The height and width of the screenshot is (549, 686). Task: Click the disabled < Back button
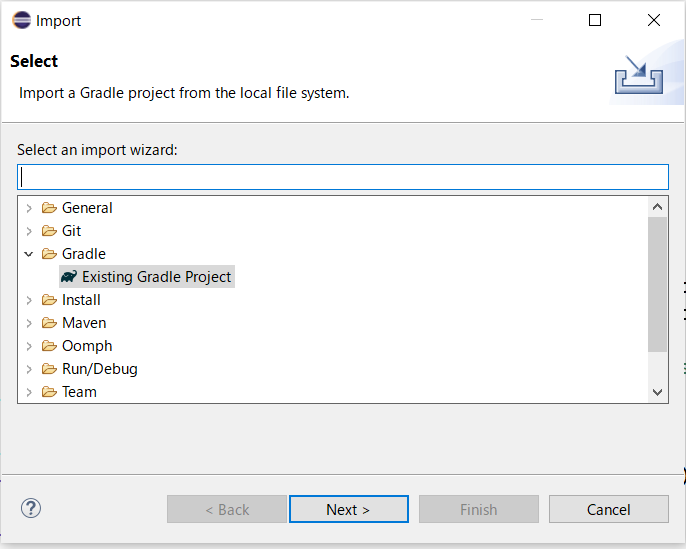[227, 509]
